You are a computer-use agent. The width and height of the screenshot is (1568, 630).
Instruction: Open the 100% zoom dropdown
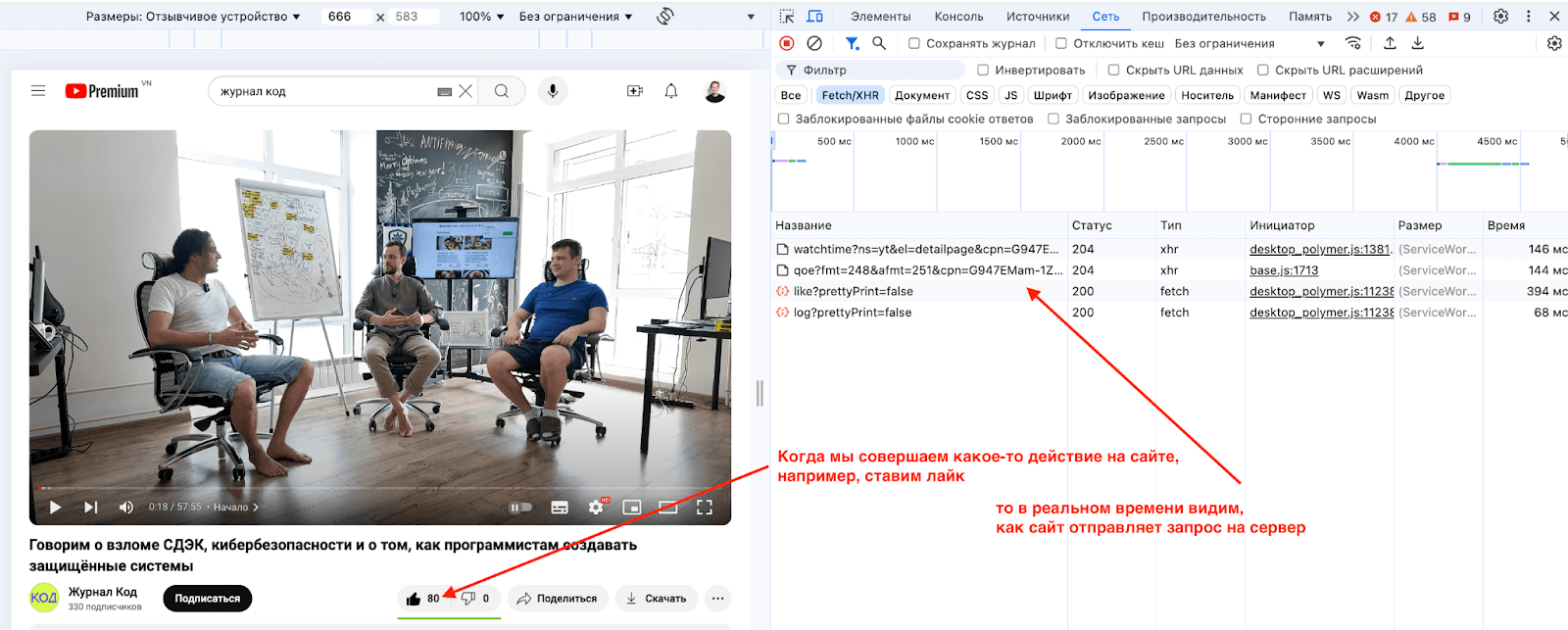coord(481,16)
